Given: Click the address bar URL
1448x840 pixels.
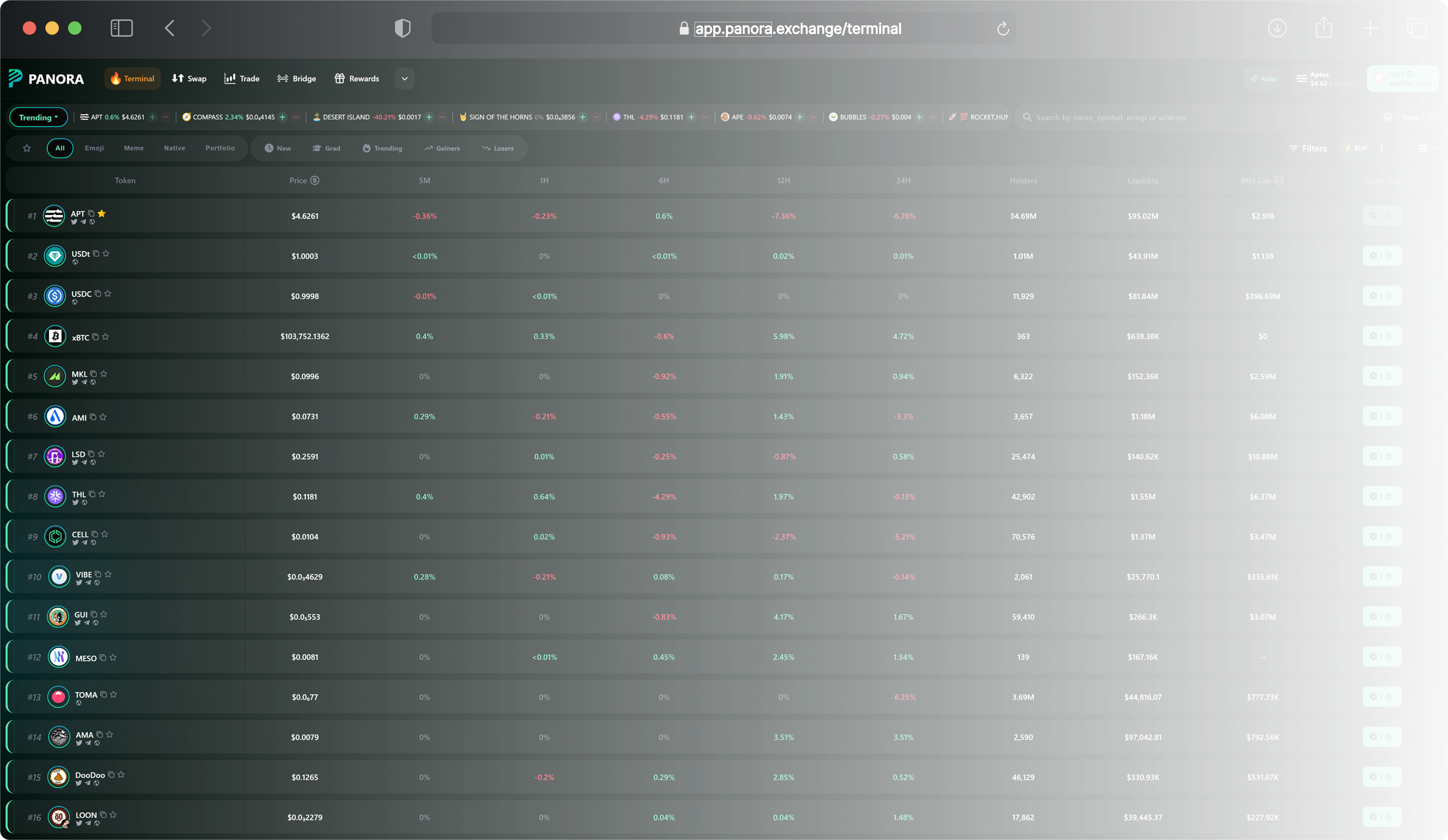Looking at the screenshot, I should (x=798, y=29).
